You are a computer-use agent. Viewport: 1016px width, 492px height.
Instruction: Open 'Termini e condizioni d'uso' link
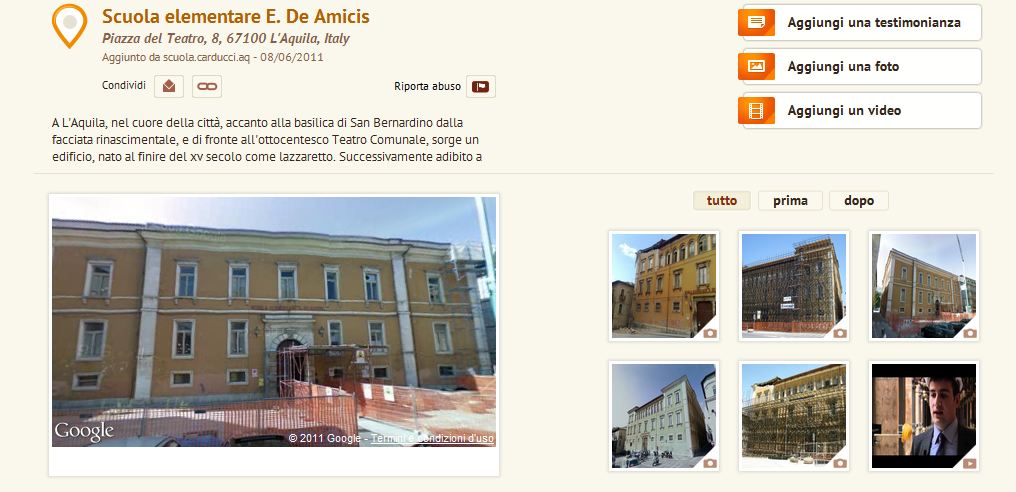click(x=432, y=439)
